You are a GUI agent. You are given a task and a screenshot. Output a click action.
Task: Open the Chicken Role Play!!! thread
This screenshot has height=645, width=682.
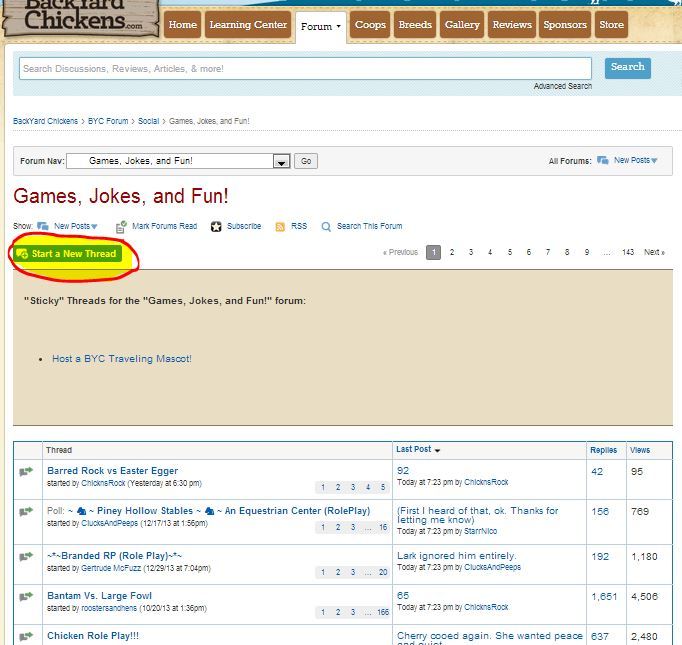click(93, 635)
